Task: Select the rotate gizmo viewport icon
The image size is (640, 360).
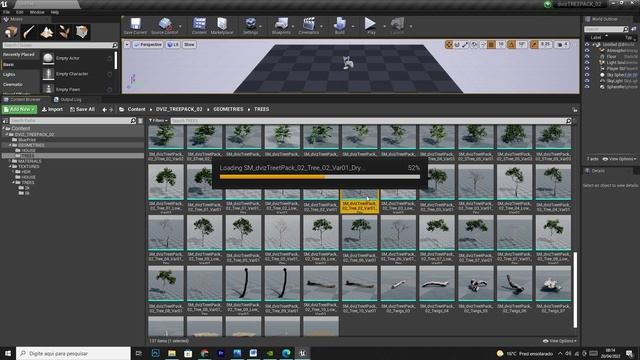Action: pyautogui.click(x=457, y=44)
